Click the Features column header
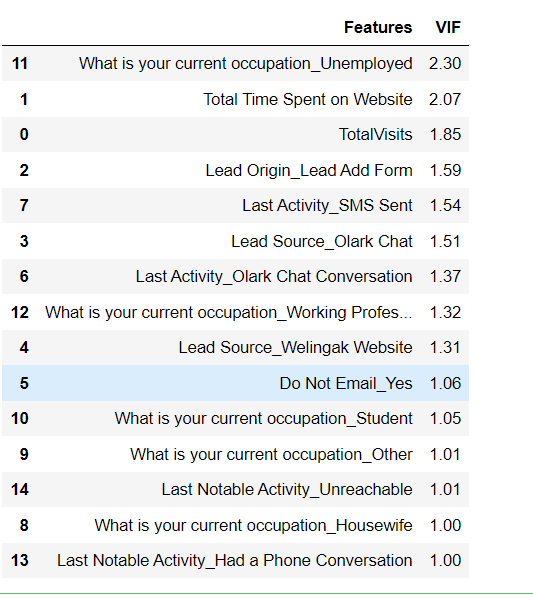Viewport: 533px width, 598px height. pos(378,27)
